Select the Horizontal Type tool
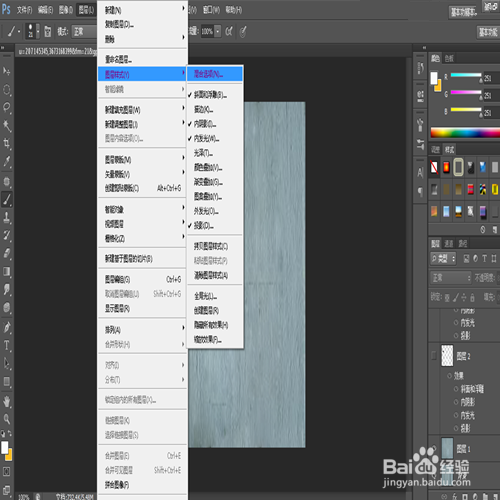500x500 pixels. (6, 345)
